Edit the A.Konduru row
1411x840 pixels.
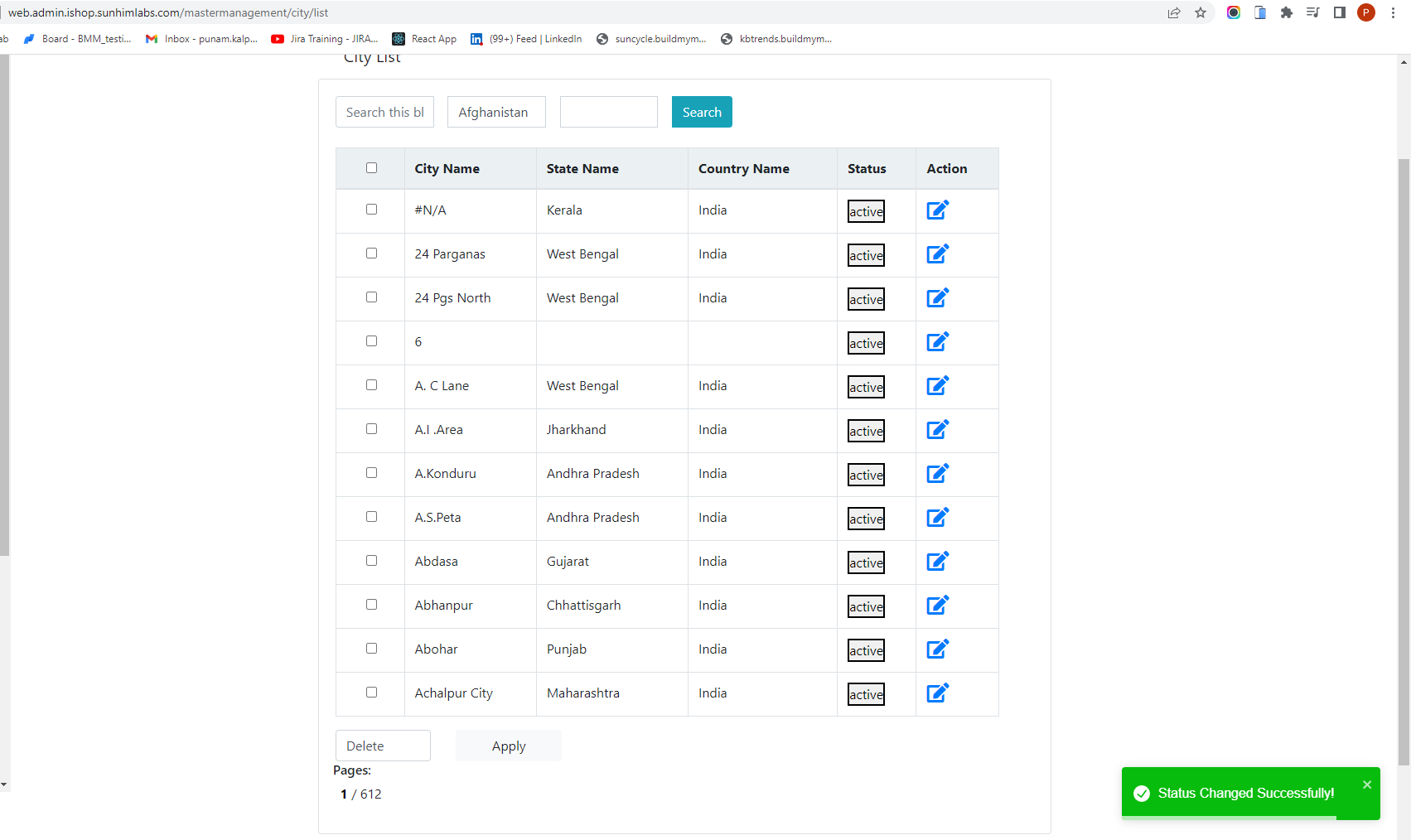(937, 474)
